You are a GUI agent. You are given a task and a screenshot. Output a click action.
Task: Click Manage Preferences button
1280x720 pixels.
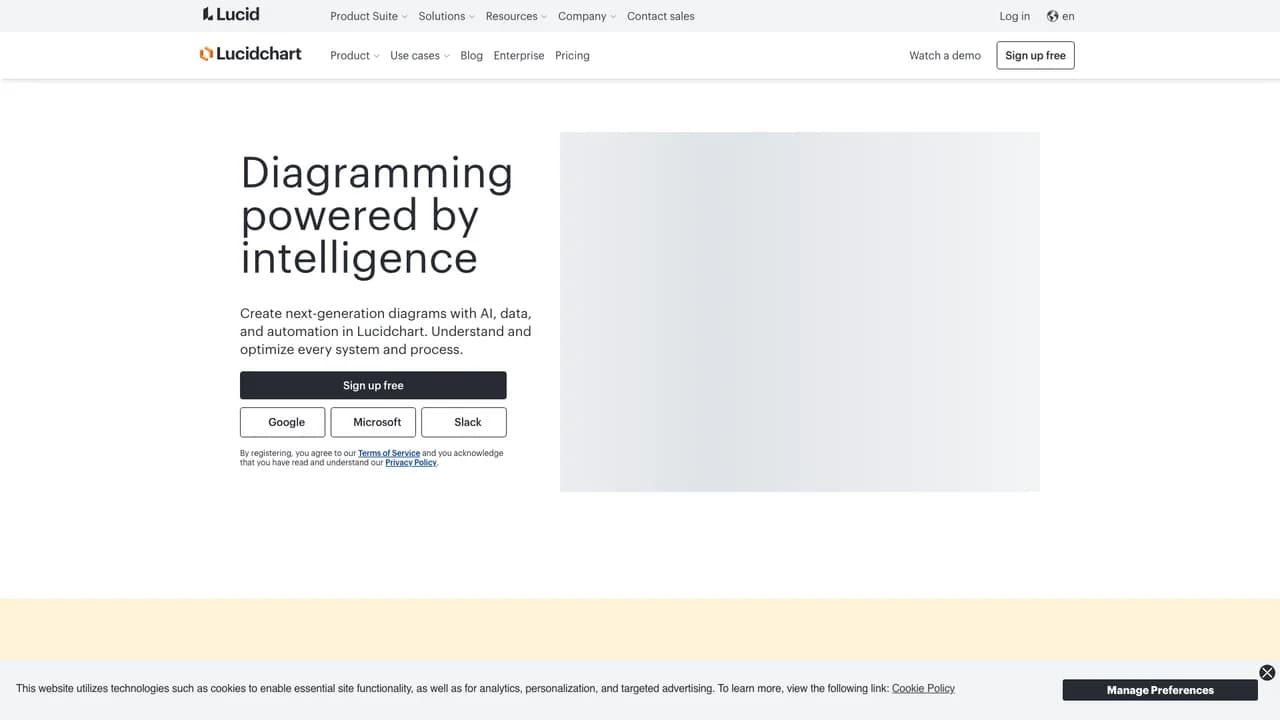[x=1160, y=690]
